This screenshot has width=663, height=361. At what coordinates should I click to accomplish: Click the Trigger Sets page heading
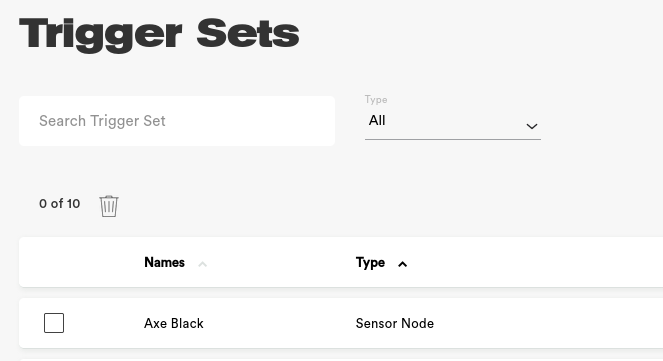coord(159,34)
